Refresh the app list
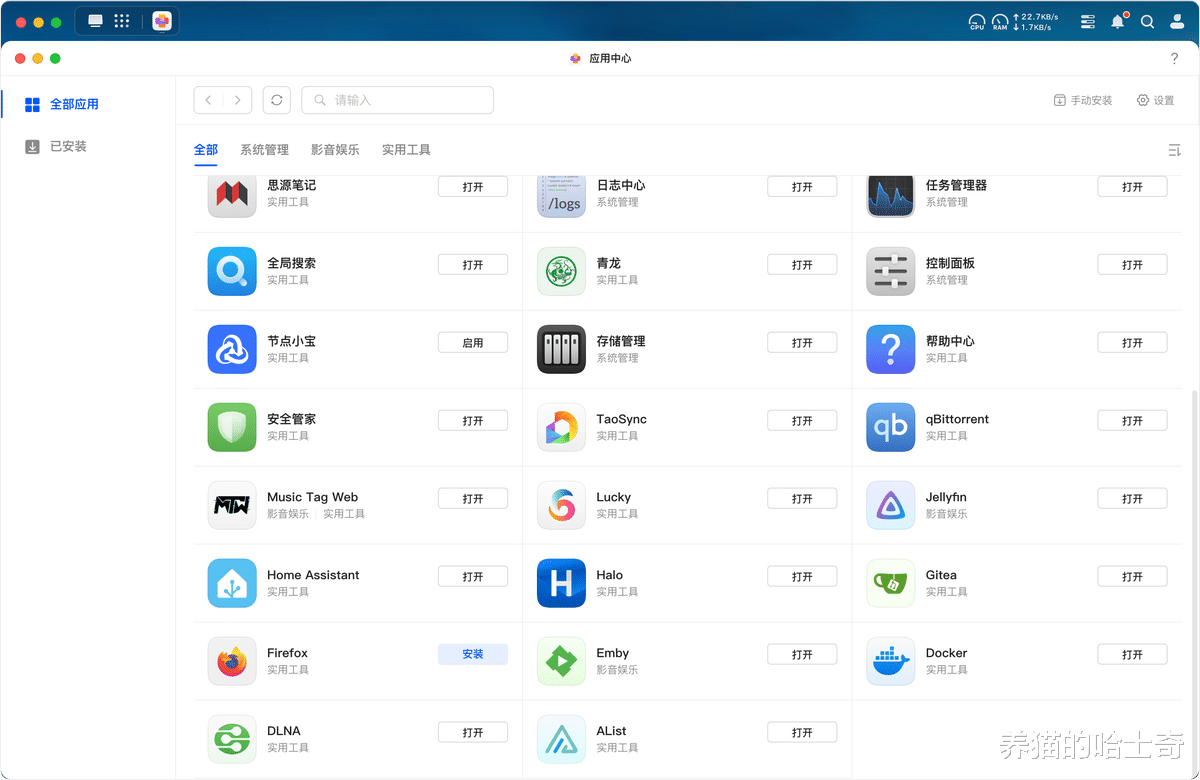1200x780 pixels. pyautogui.click(x=277, y=100)
